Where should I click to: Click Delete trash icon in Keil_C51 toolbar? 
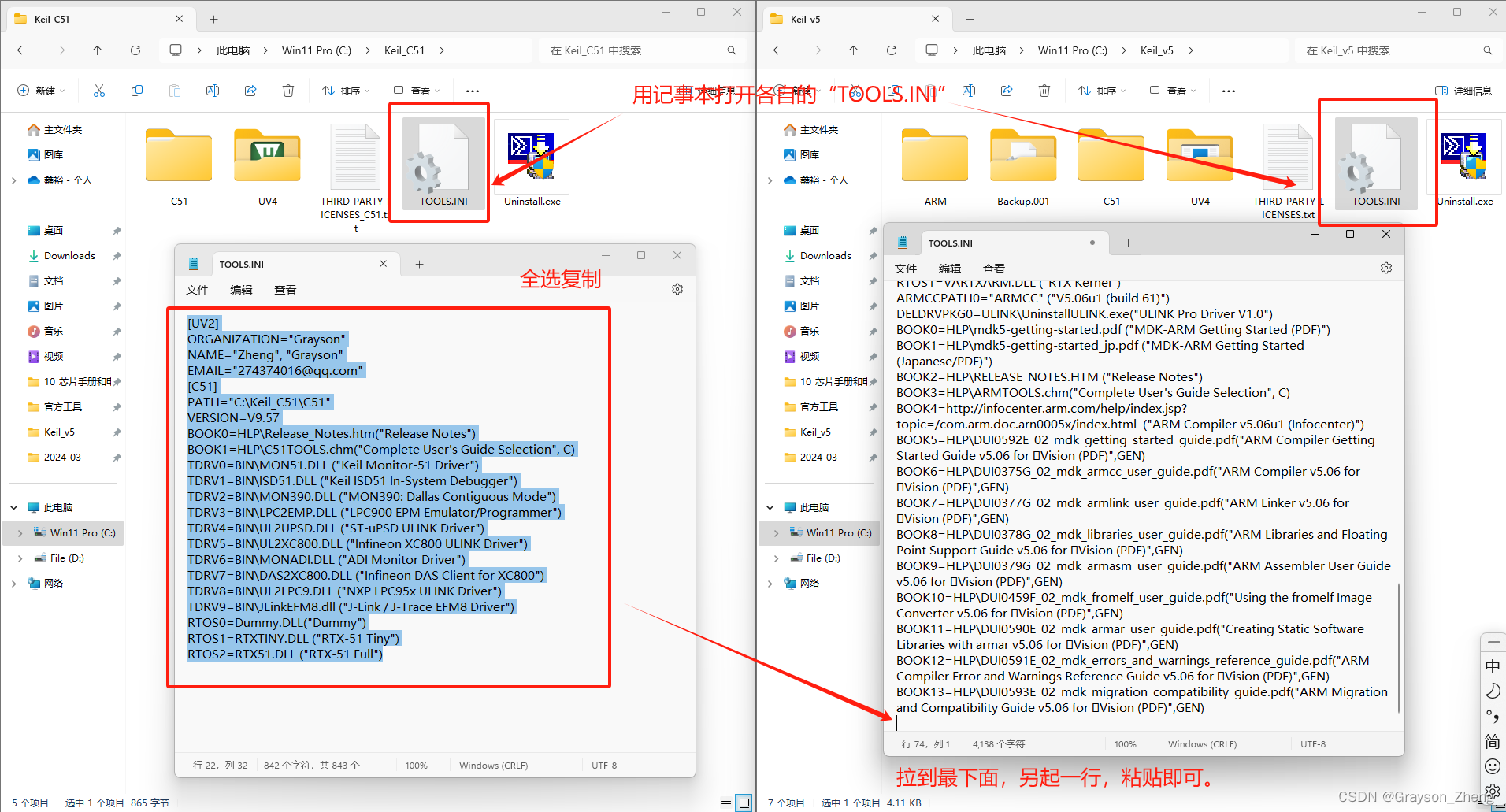click(x=288, y=91)
